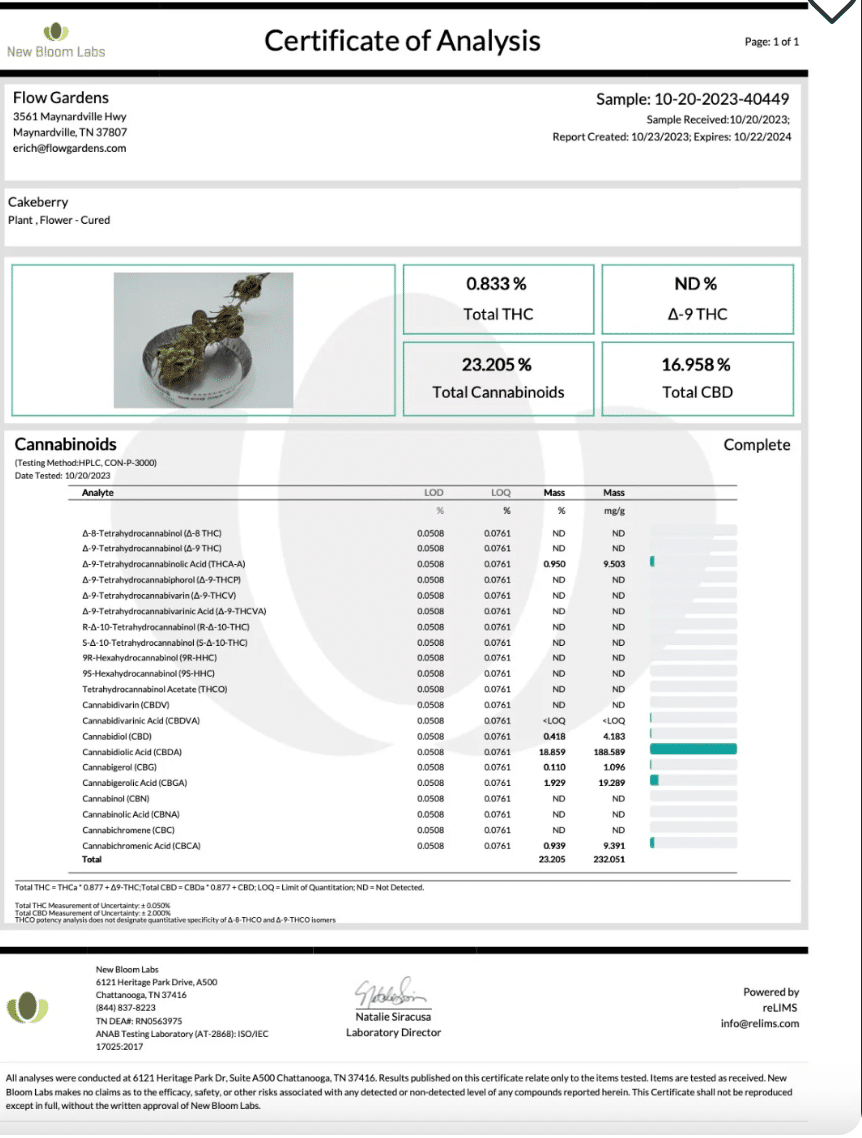Click the Complete status label

tap(757, 445)
